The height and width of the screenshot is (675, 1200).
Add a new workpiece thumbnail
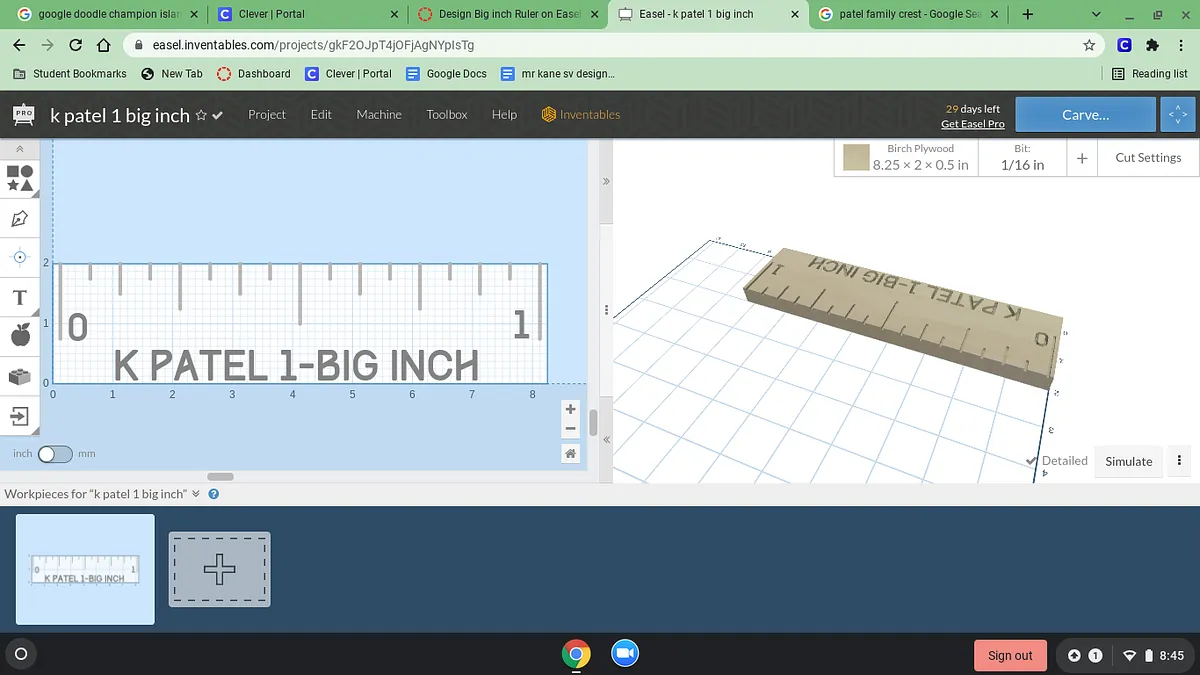219,569
